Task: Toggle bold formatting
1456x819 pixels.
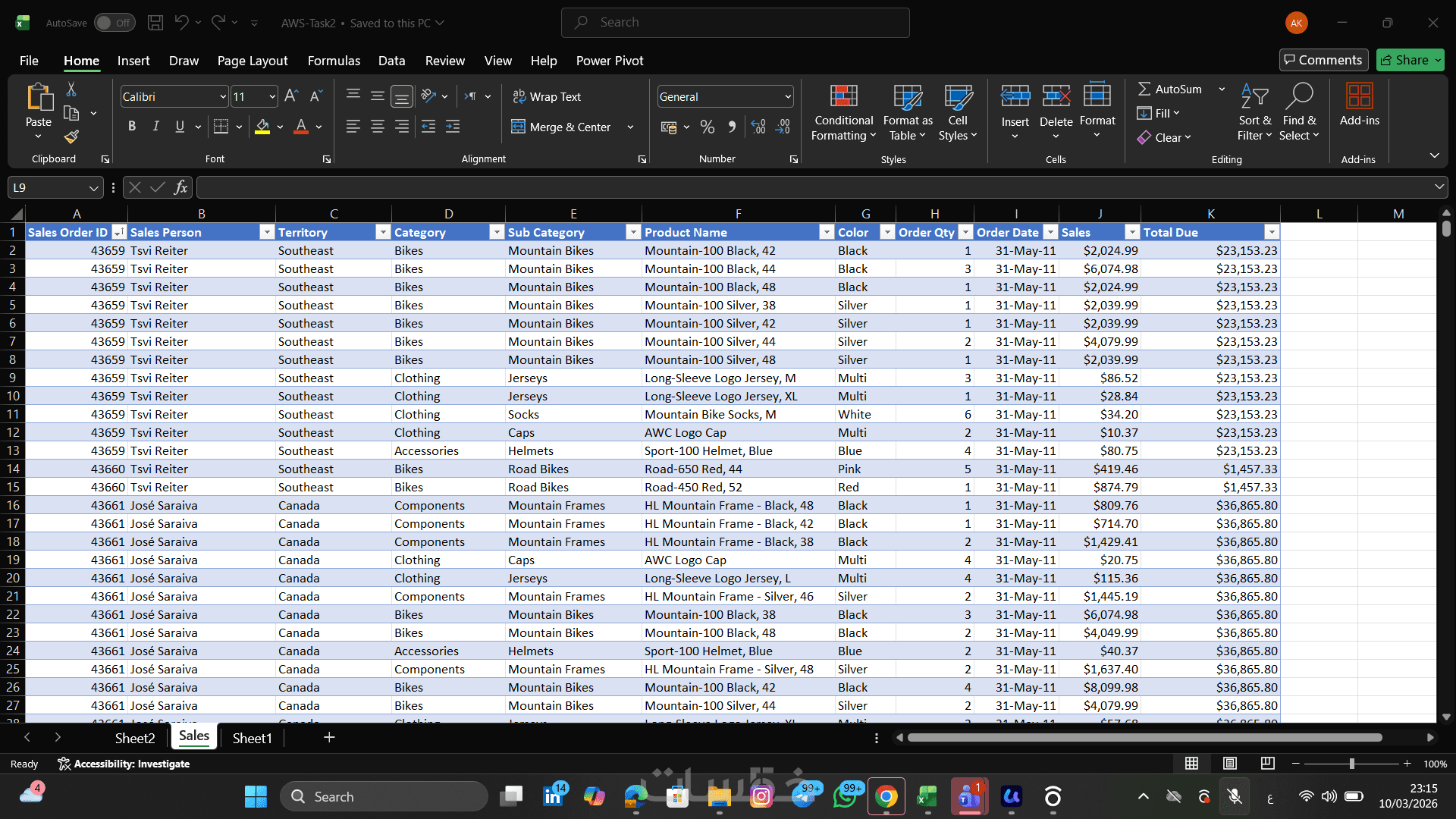Action: coord(132,127)
